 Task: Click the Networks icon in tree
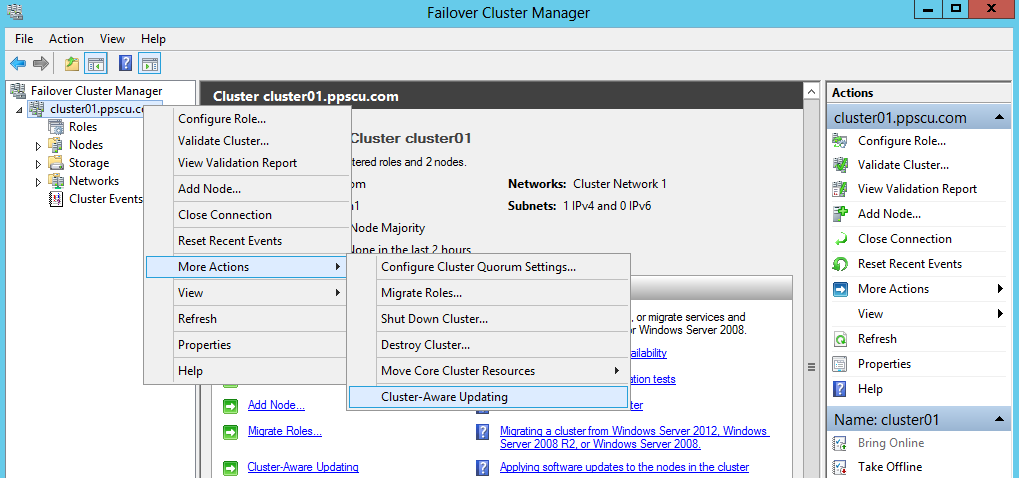[x=57, y=181]
